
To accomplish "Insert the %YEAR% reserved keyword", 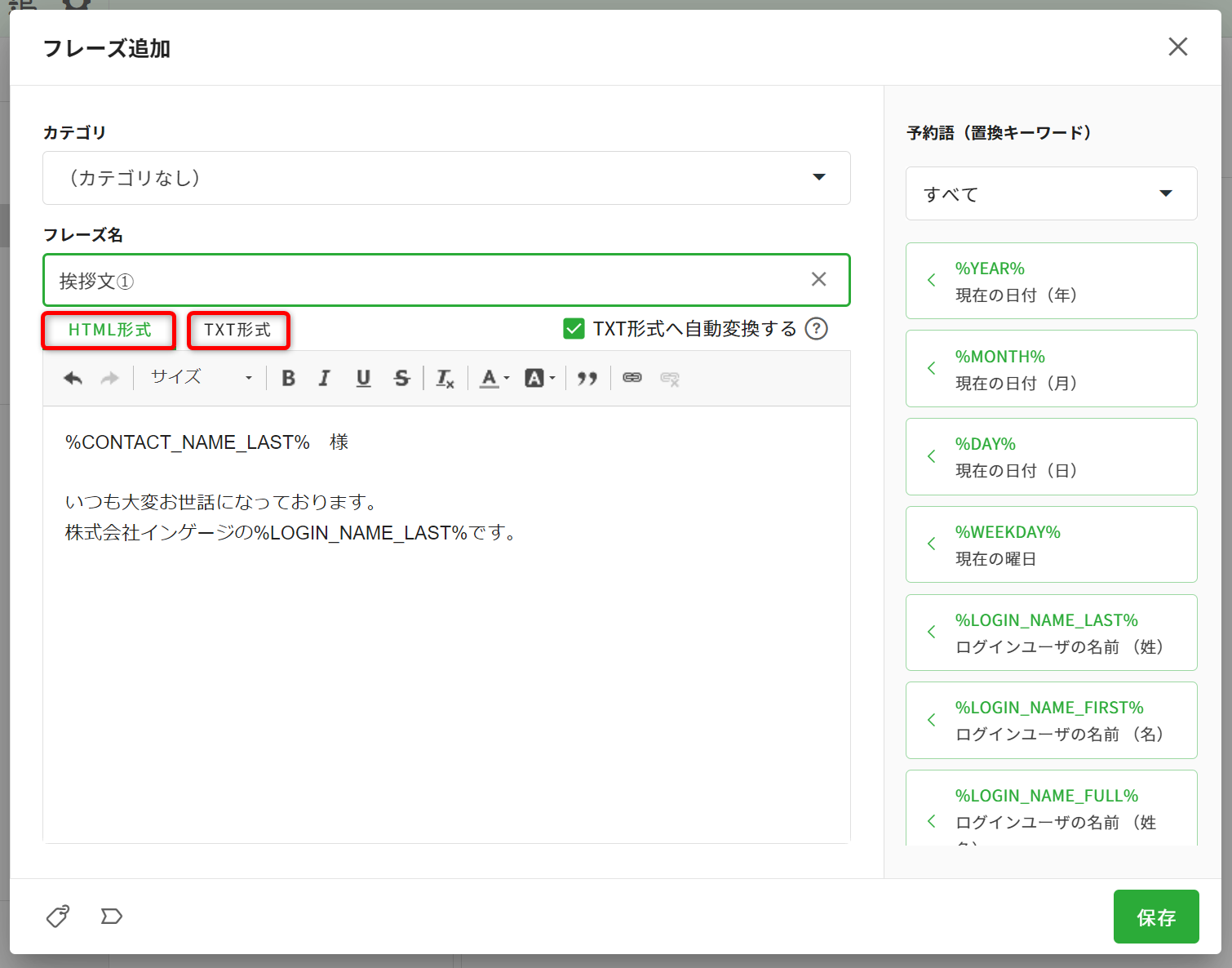I will point(1051,281).
